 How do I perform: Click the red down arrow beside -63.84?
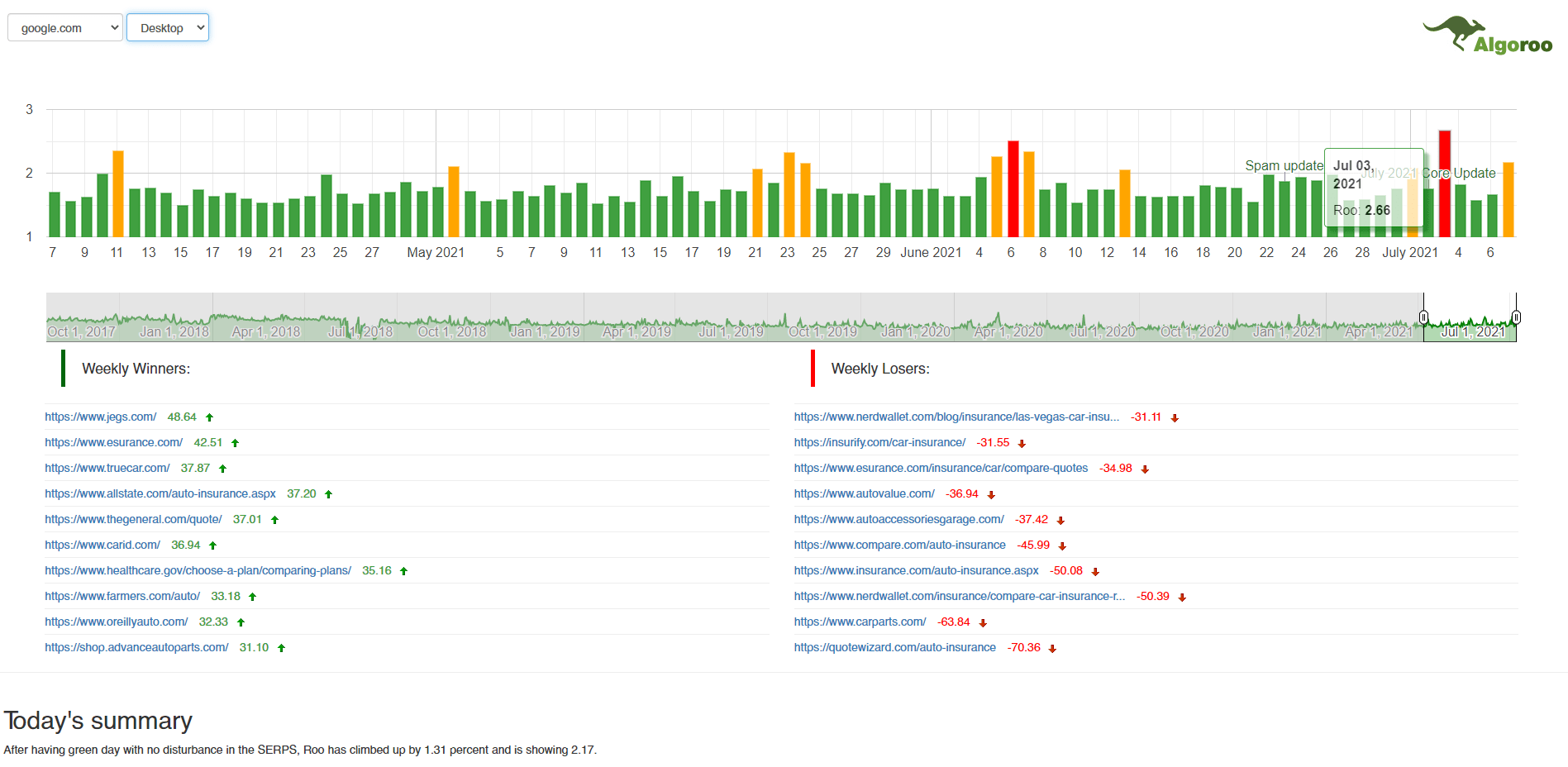click(984, 623)
